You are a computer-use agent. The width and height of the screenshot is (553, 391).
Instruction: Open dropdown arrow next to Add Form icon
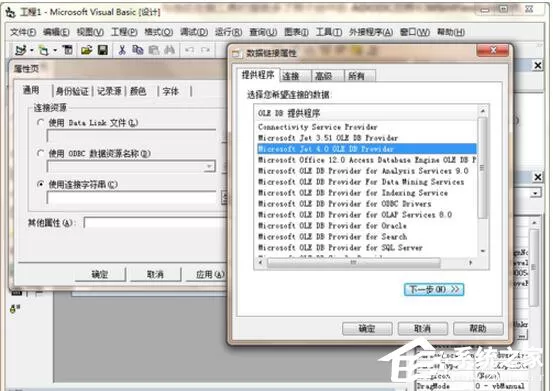(x=55, y=50)
